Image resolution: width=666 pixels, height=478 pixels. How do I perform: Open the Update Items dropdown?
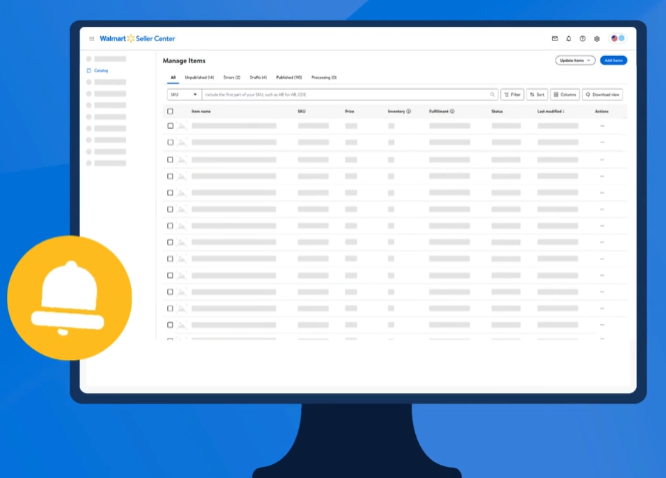tap(575, 60)
